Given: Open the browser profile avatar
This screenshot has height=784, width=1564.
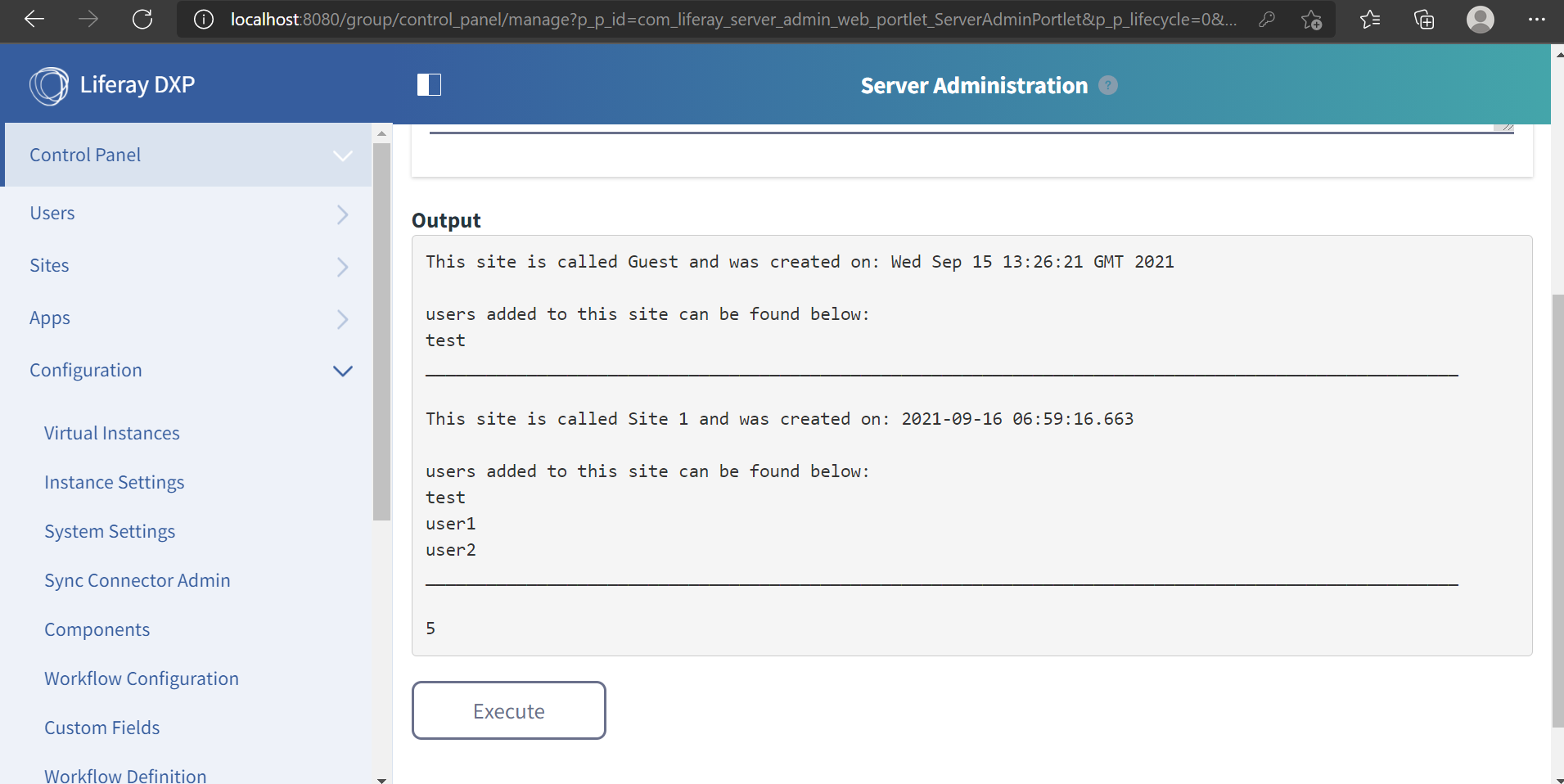Looking at the screenshot, I should 1481,19.
